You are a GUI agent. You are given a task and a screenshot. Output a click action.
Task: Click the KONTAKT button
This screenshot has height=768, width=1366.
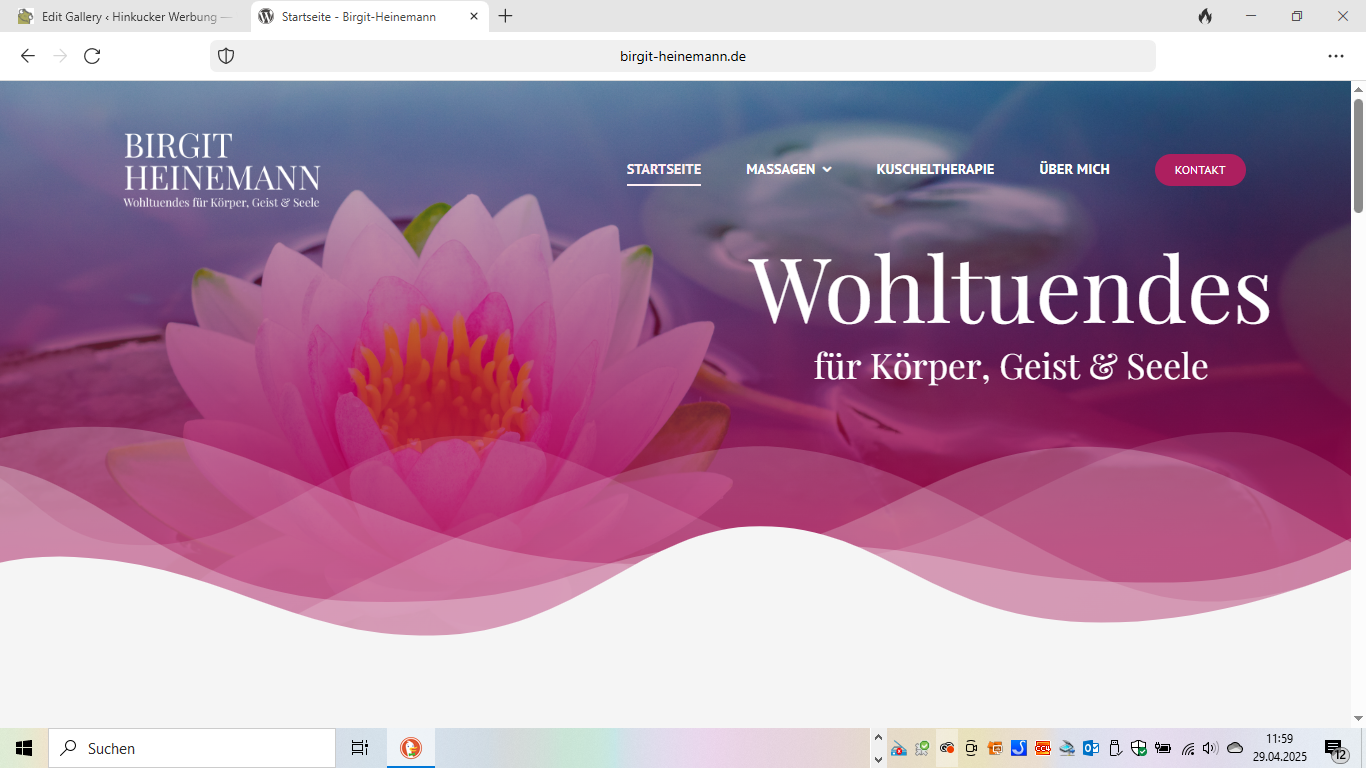(1200, 170)
